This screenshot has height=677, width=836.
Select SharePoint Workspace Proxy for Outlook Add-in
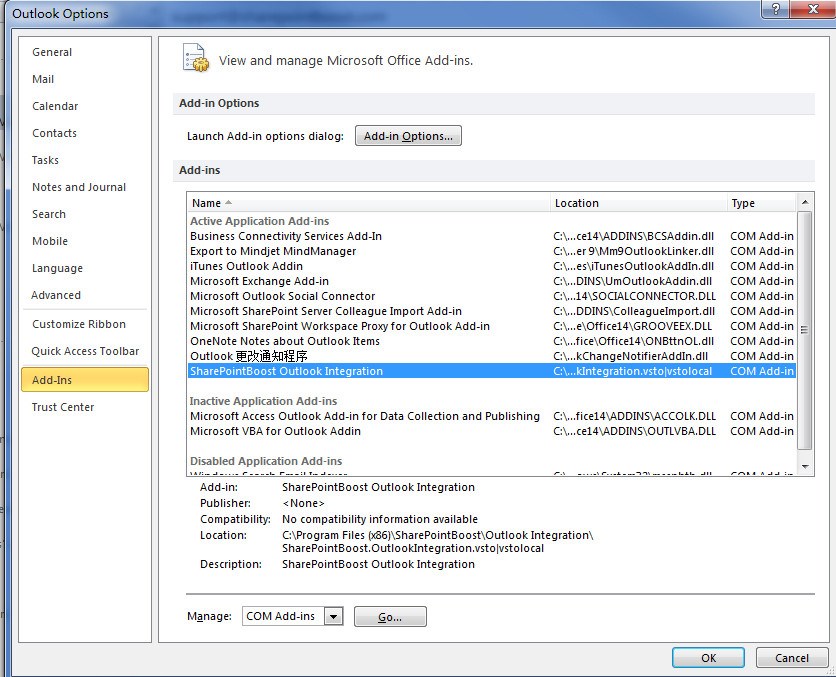click(492, 326)
